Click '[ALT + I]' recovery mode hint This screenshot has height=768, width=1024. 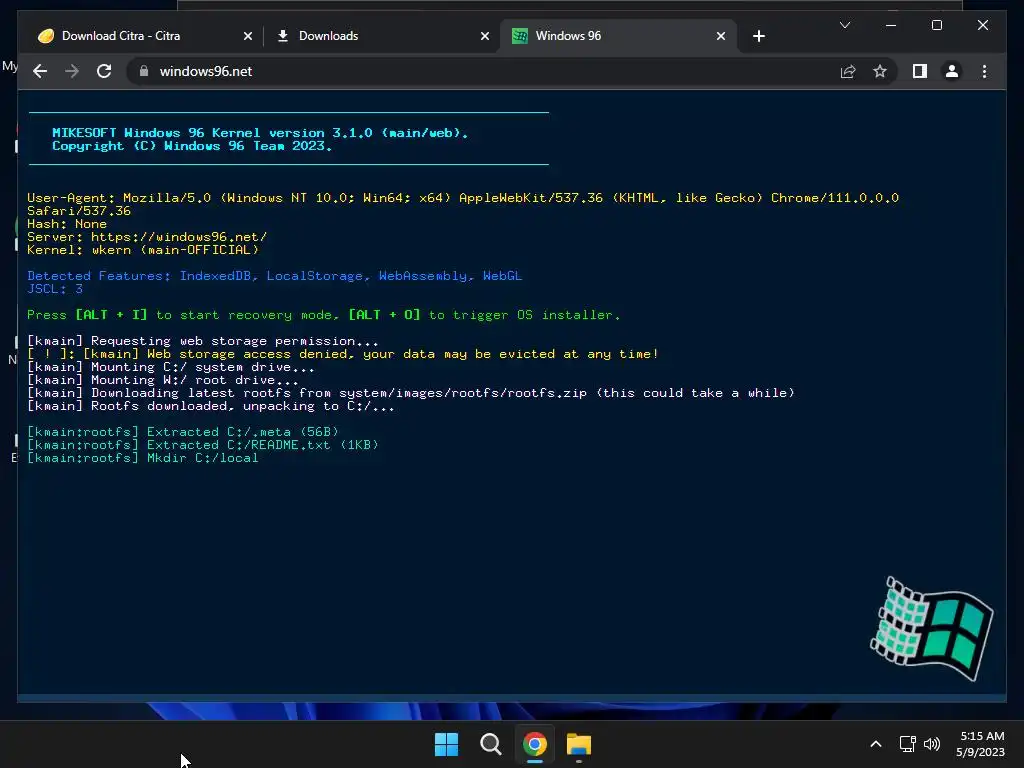coord(112,315)
